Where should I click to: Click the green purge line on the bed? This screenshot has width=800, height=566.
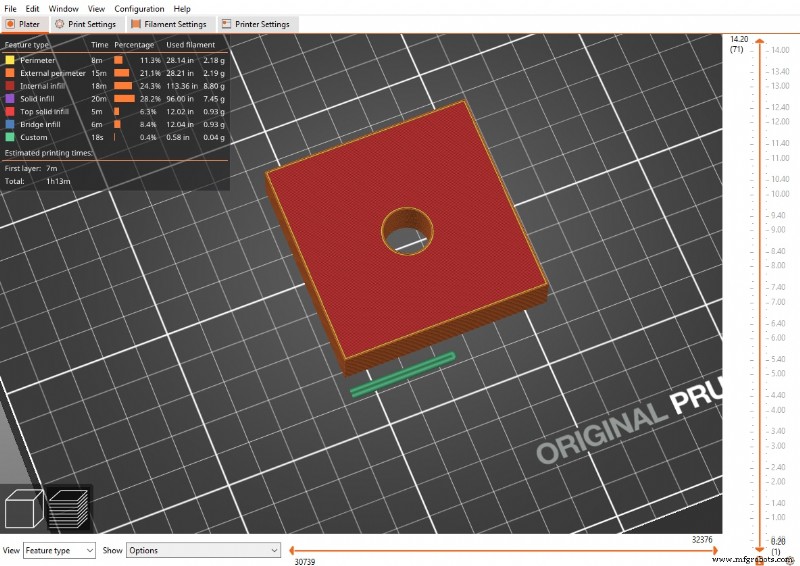403,374
